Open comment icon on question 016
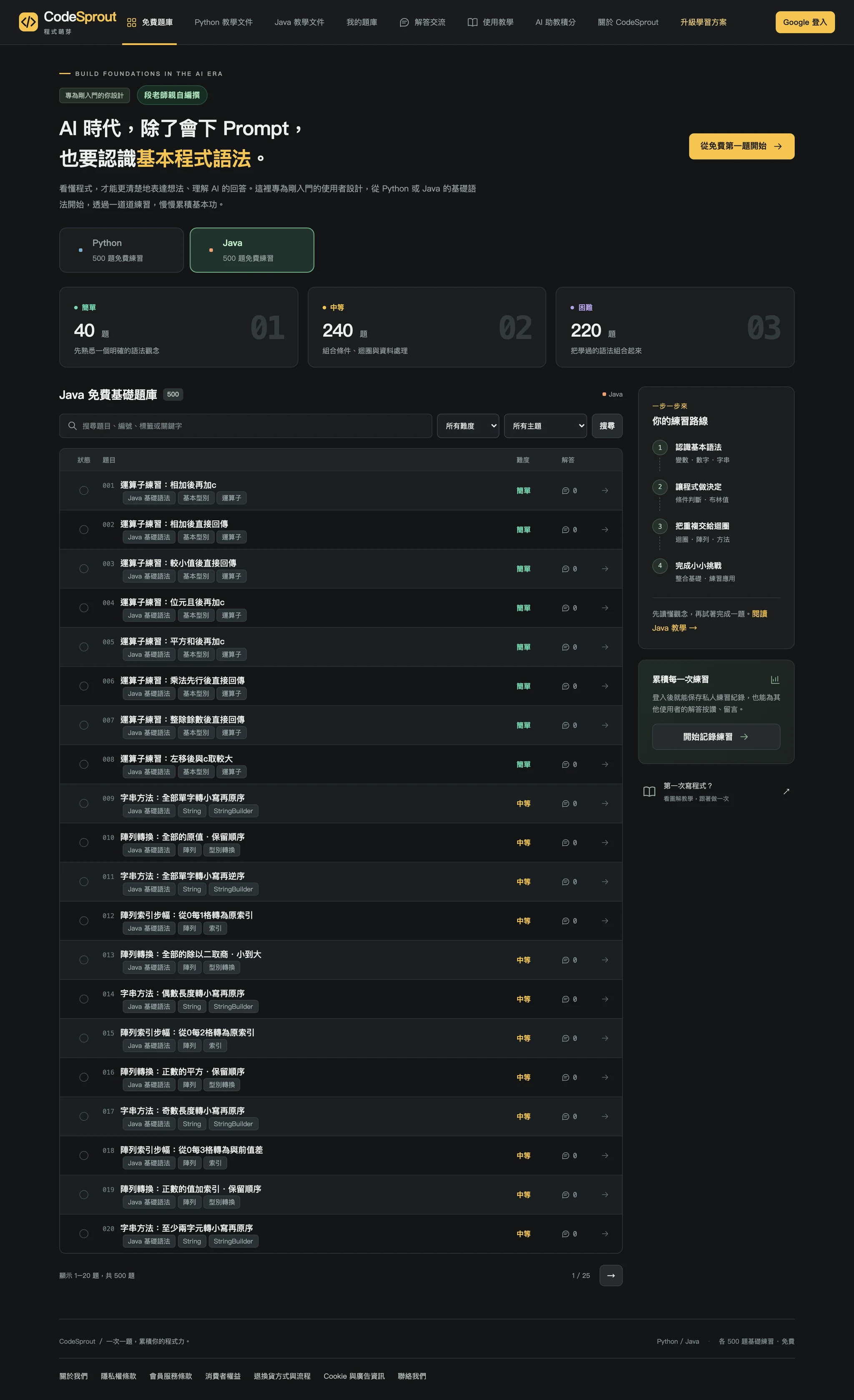Viewport: 854px width, 1400px height. (x=565, y=1077)
